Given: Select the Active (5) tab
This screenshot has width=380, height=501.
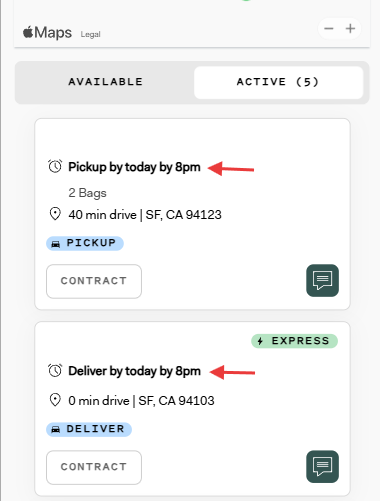Looking at the screenshot, I should pyautogui.click(x=278, y=82).
